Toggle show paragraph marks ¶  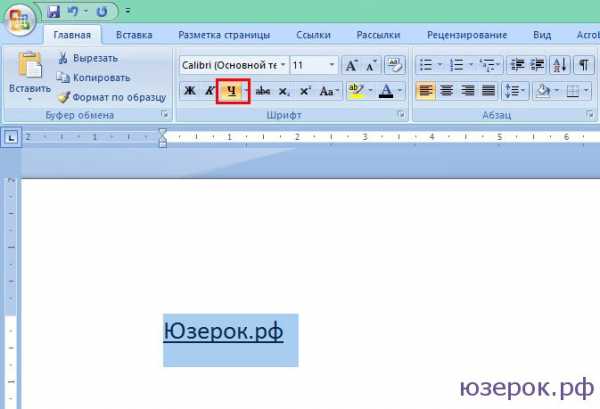pos(584,65)
